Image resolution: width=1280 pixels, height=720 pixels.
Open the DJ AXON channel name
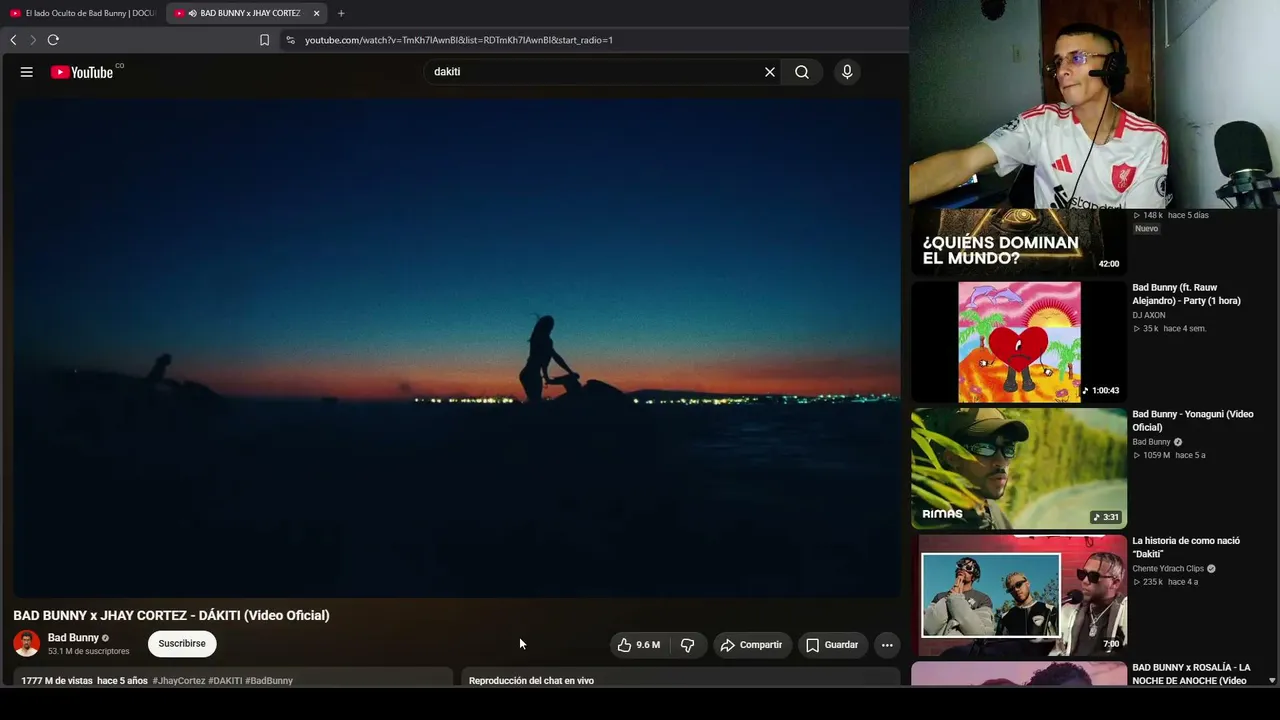pyautogui.click(x=1149, y=315)
